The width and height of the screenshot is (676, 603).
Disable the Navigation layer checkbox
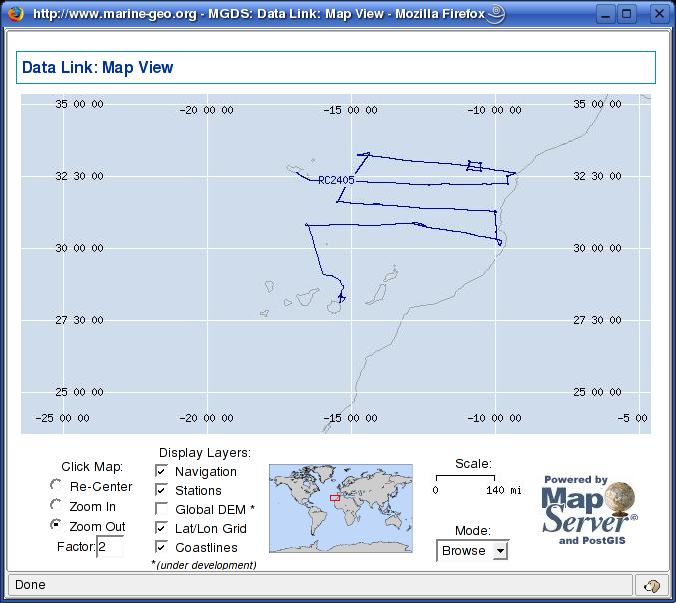tap(161, 471)
